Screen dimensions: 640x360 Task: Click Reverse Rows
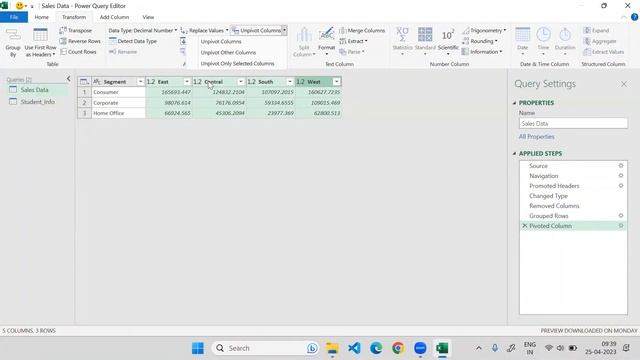point(80,41)
